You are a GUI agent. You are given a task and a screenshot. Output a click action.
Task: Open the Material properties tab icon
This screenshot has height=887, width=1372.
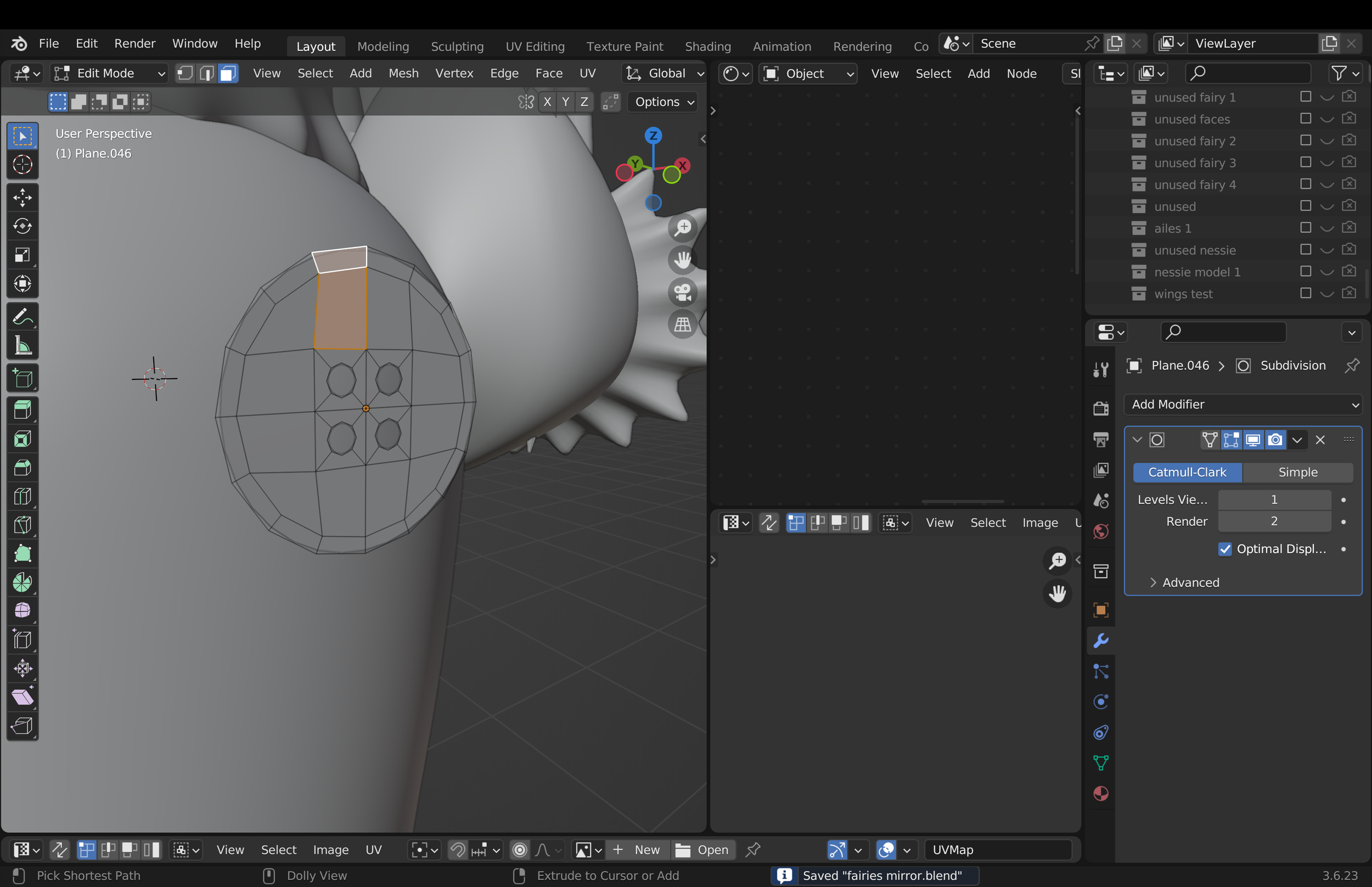(x=1100, y=794)
